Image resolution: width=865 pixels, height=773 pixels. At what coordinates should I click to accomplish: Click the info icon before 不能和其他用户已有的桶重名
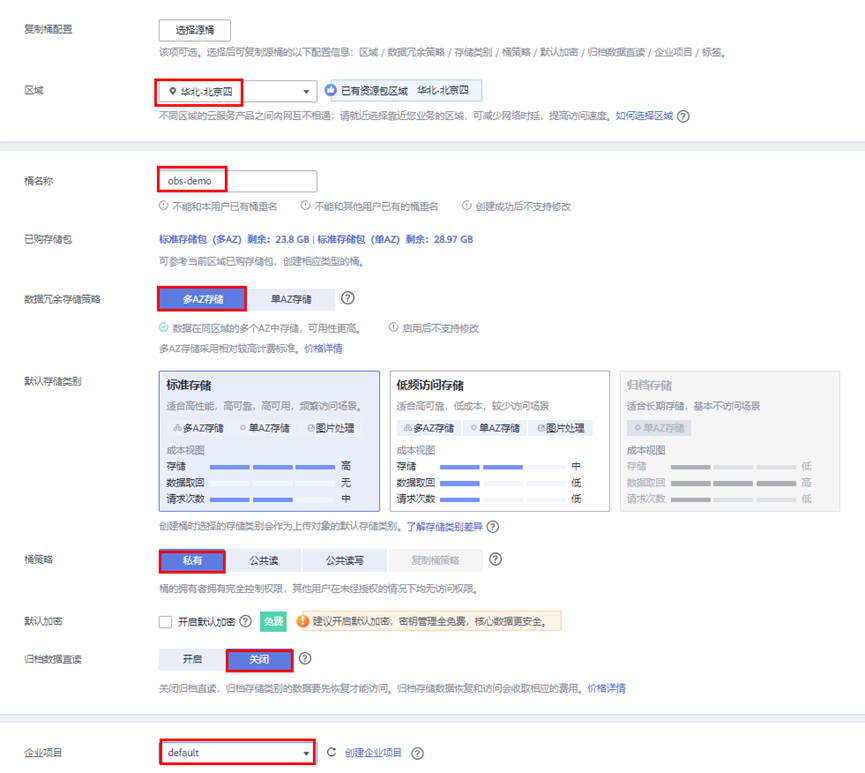[x=305, y=206]
